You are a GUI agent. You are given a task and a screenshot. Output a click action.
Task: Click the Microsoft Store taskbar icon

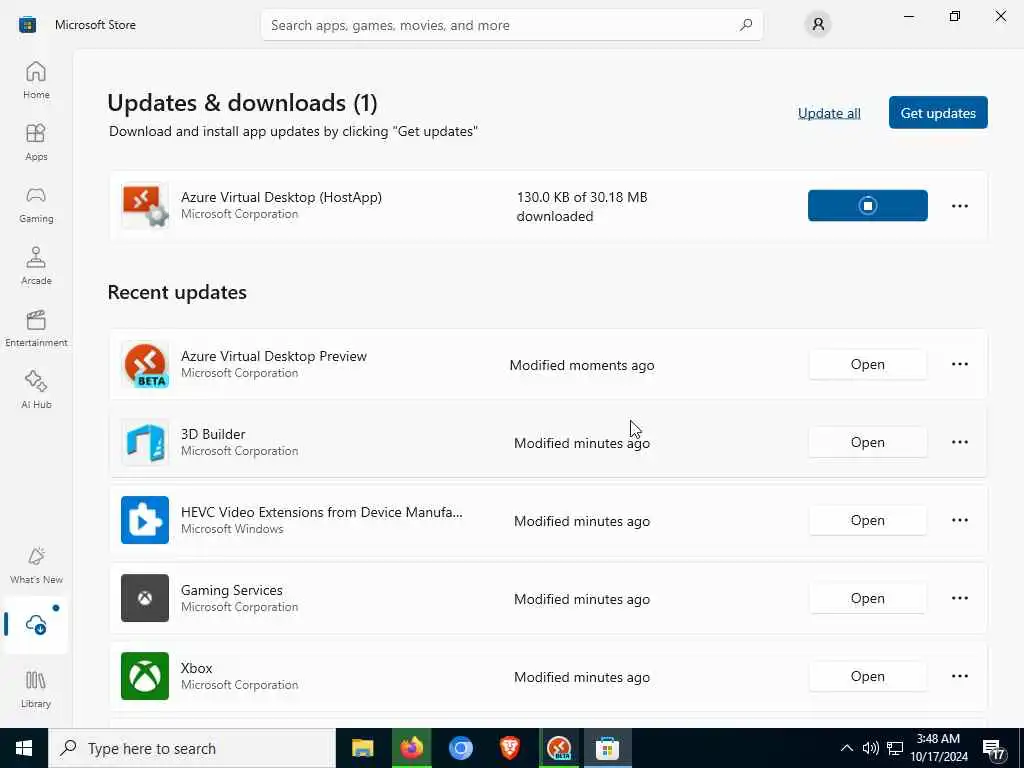607,748
